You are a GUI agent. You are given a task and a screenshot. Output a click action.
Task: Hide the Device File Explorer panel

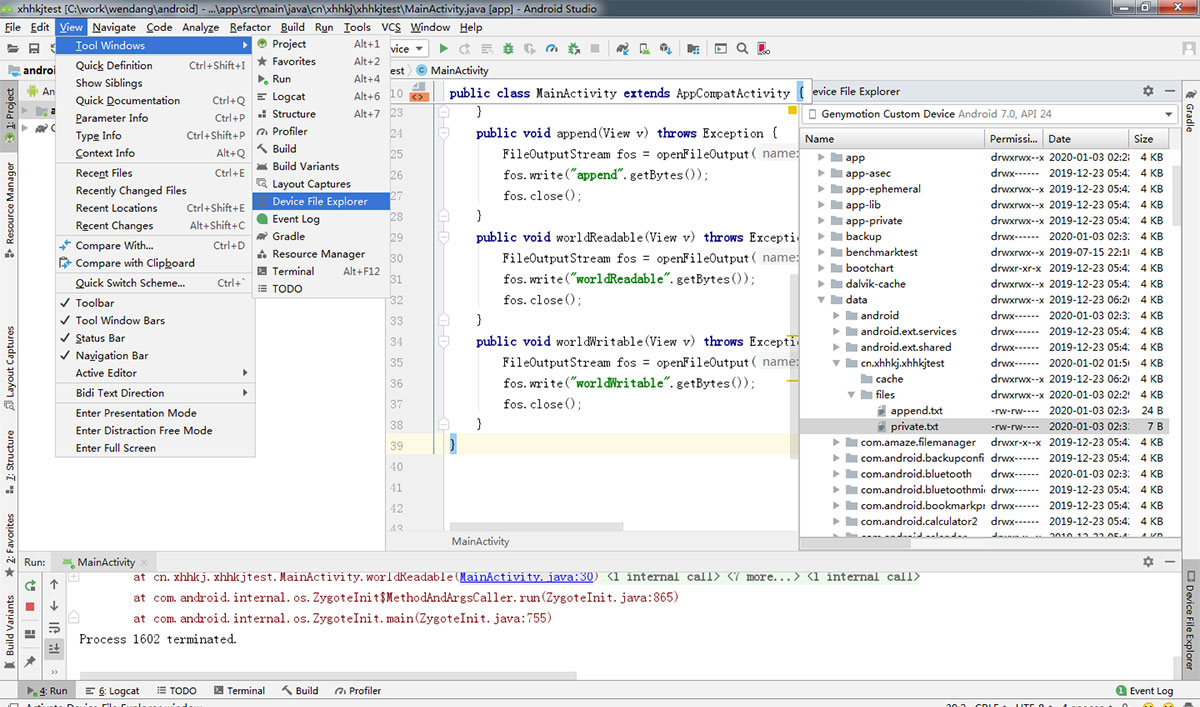(1169, 91)
